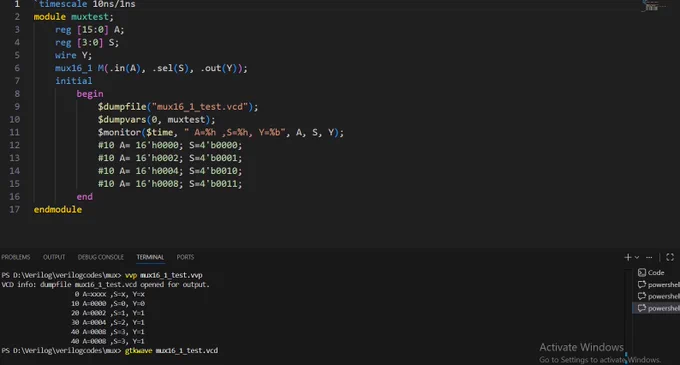The height and width of the screenshot is (365, 680).
Task: Click the 'initial' keyword
Action: tap(73, 81)
